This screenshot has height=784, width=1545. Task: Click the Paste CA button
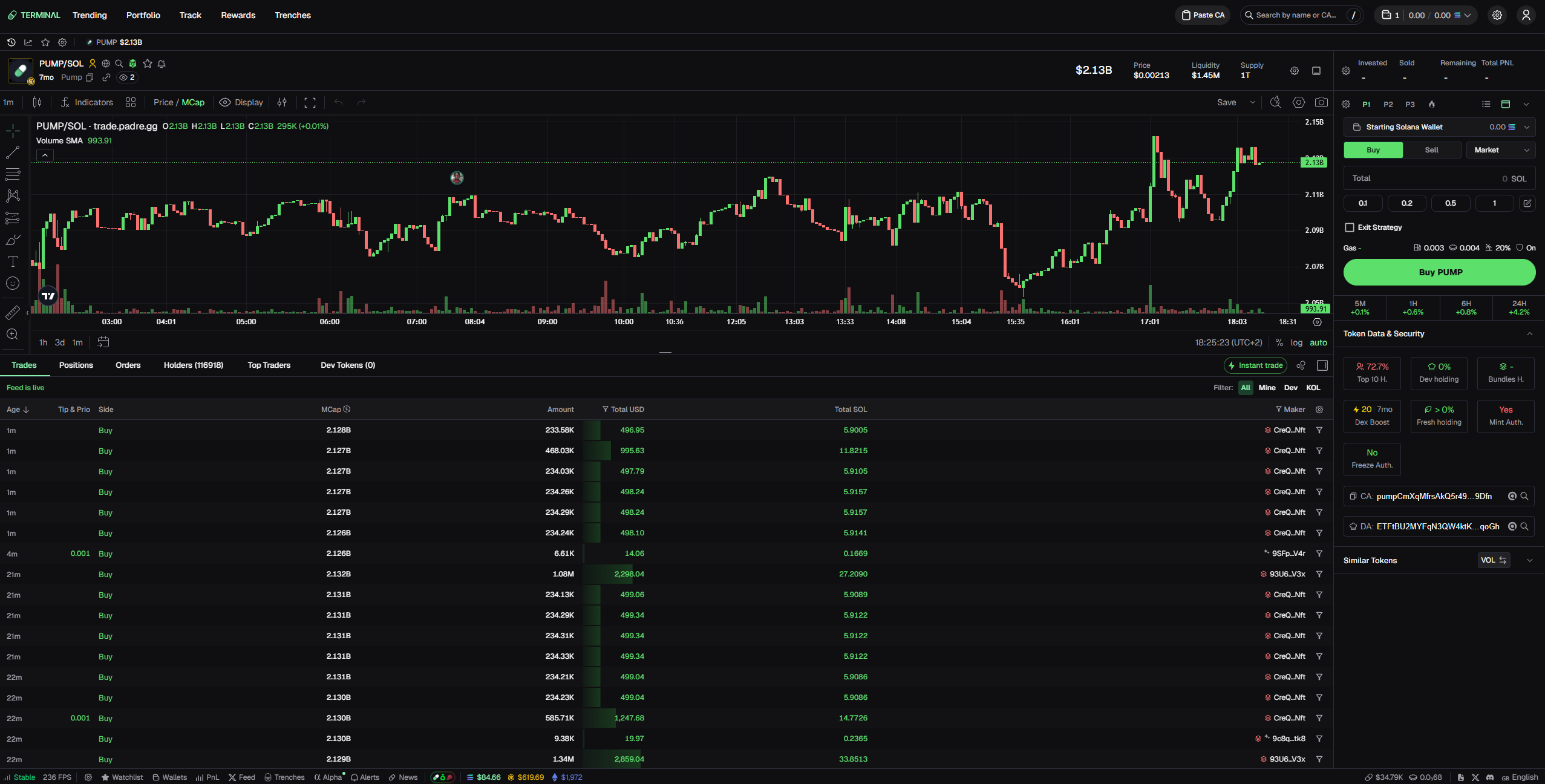click(1203, 15)
